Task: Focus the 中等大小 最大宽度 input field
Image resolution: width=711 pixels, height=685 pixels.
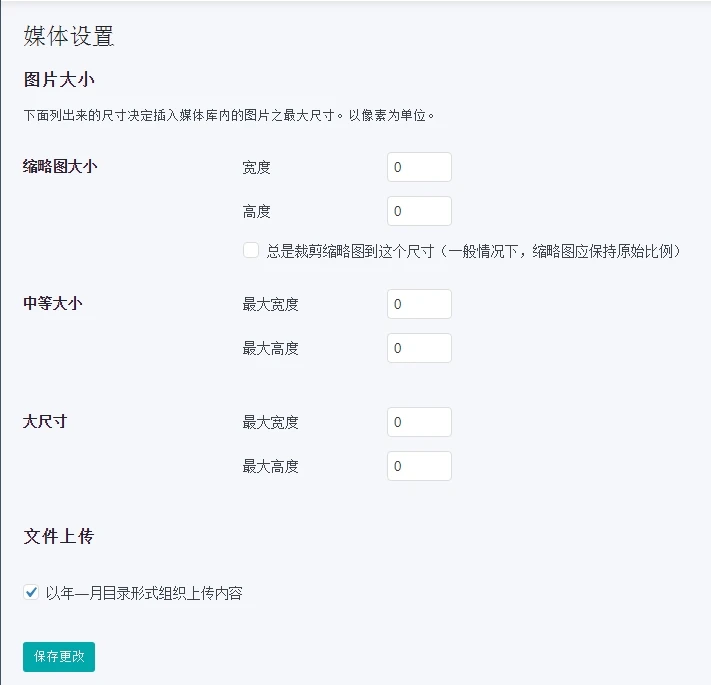Action: point(419,304)
